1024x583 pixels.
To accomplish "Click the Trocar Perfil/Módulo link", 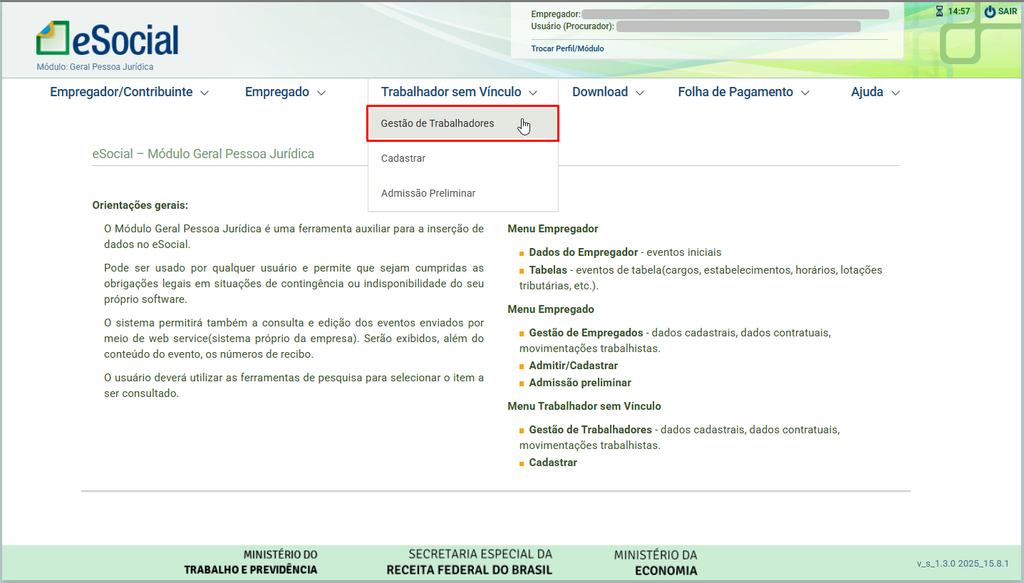I will tap(567, 48).
